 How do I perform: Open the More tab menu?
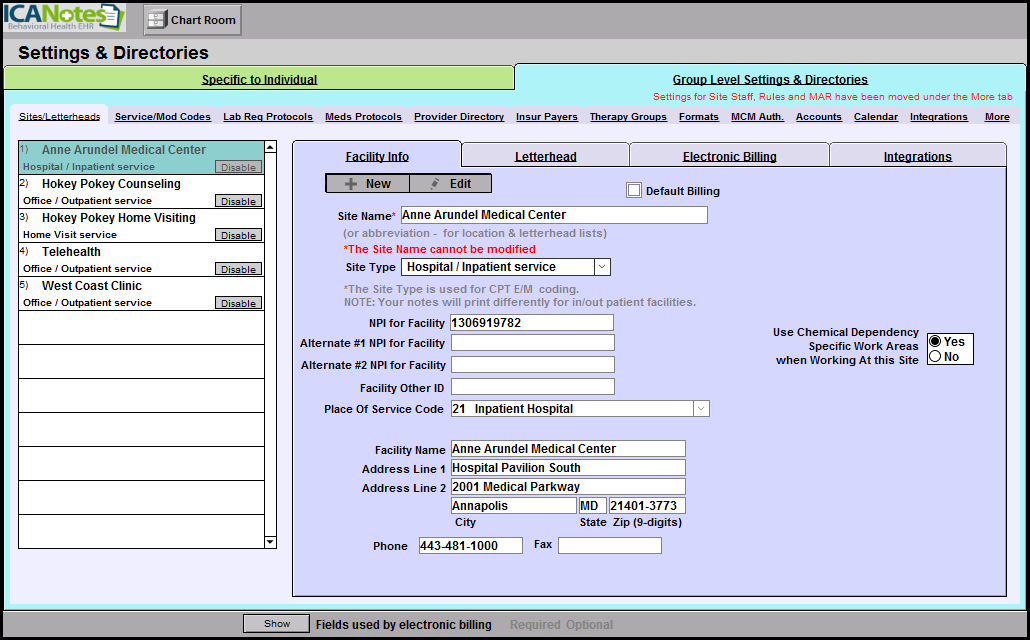point(996,117)
